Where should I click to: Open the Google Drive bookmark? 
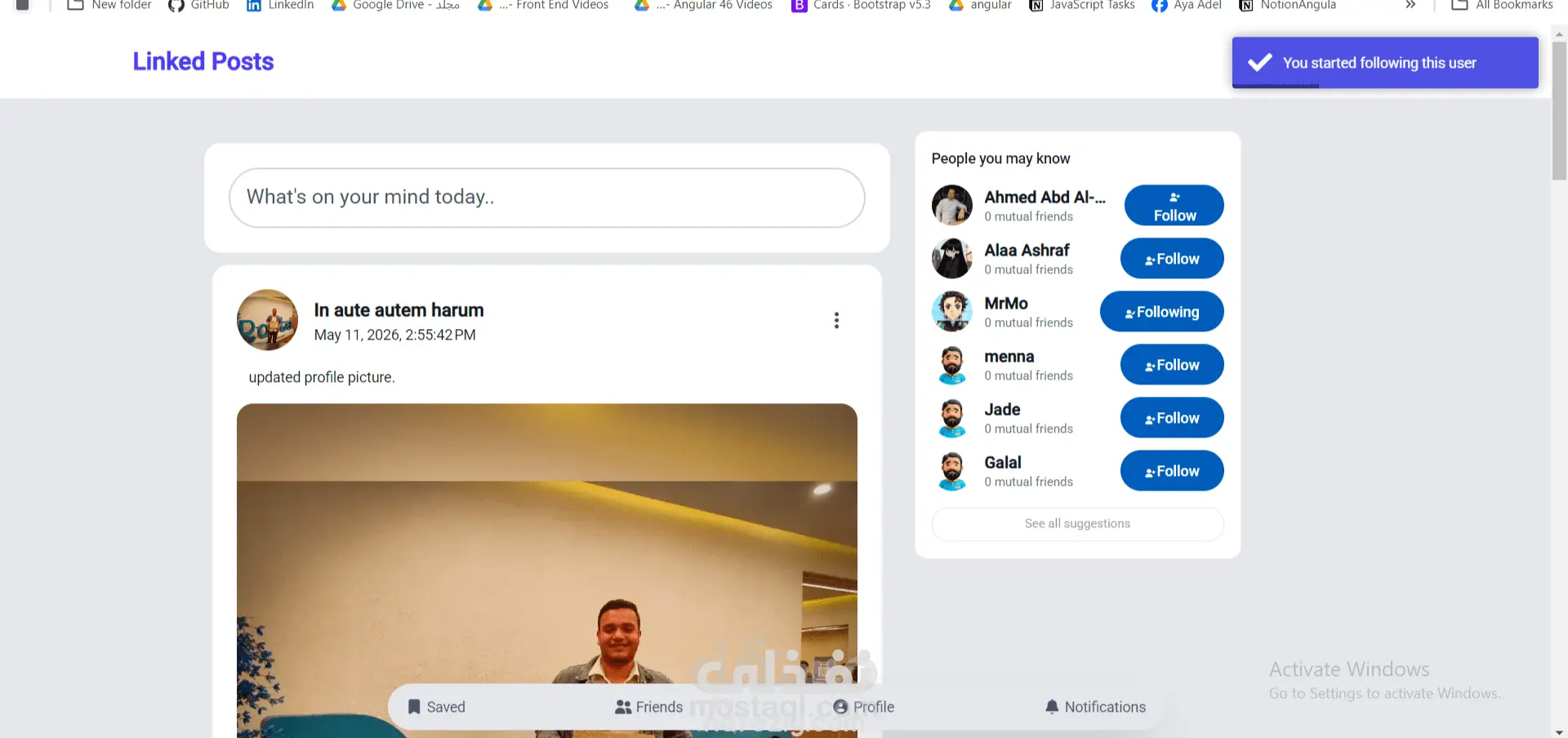(395, 5)
